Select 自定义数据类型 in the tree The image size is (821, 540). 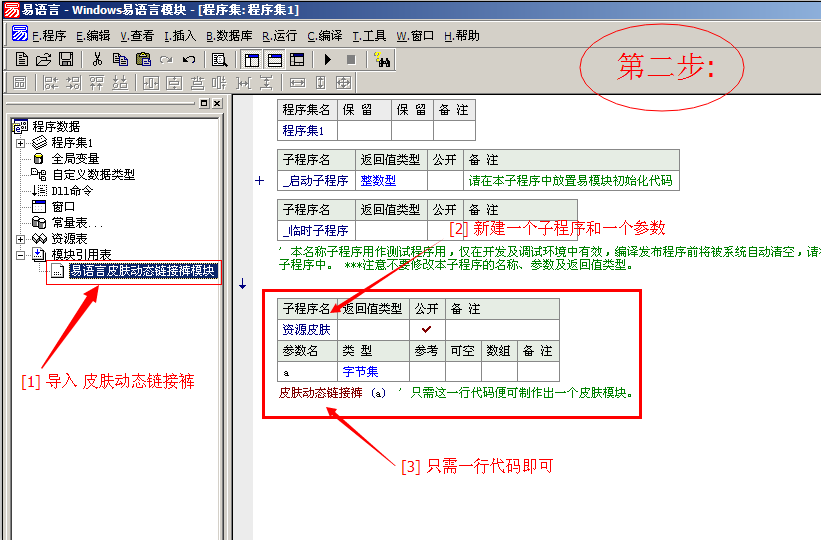coord(93,174)
